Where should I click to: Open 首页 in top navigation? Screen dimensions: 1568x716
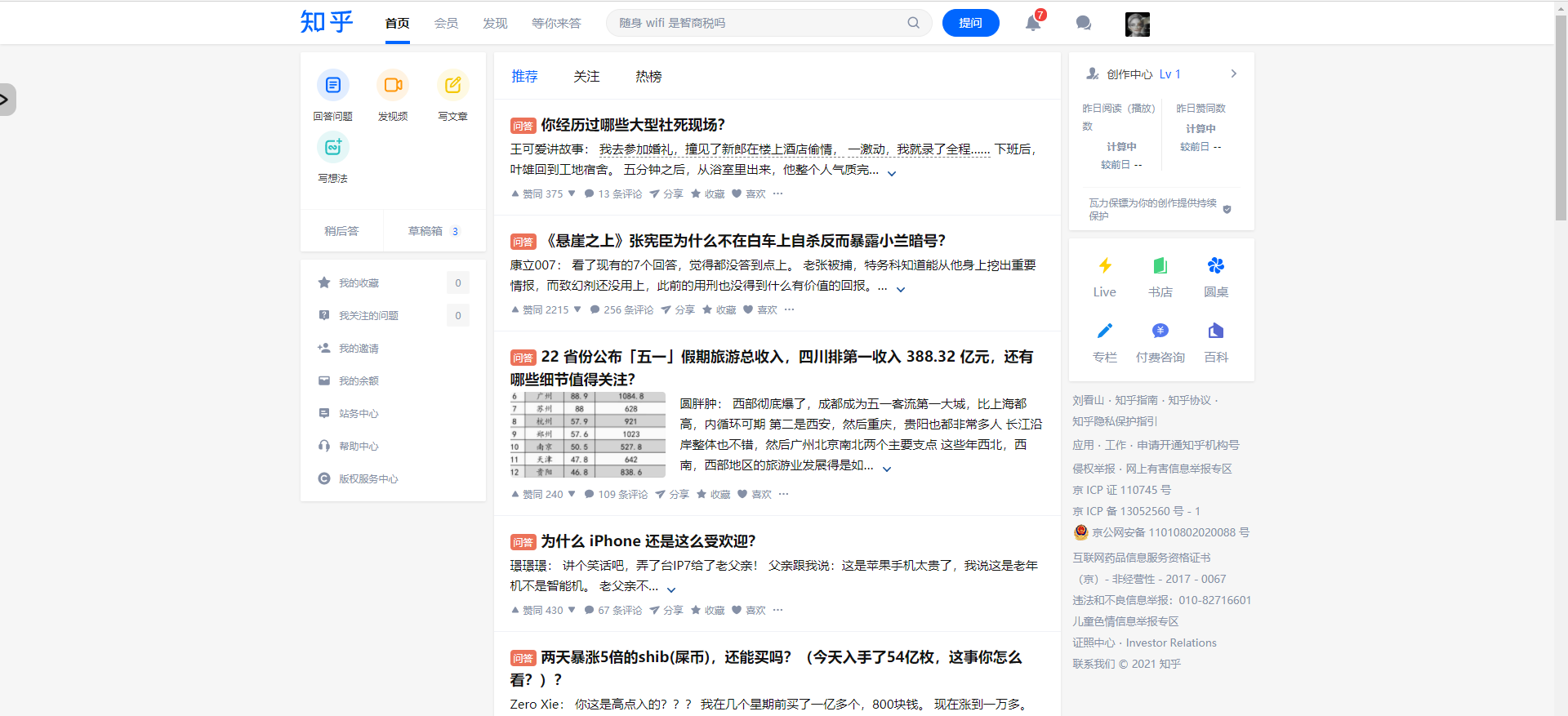point(398,23)
